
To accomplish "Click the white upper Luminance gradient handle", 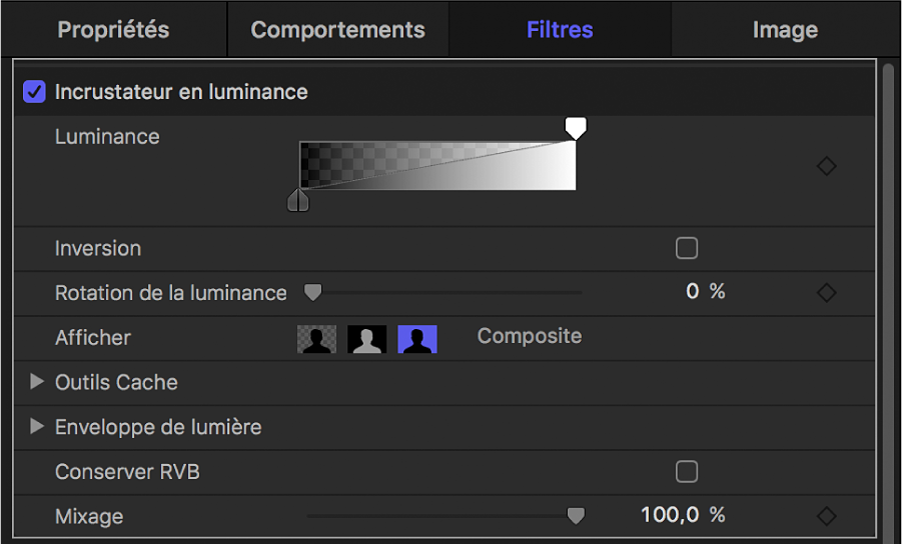I will coord(575,127).
